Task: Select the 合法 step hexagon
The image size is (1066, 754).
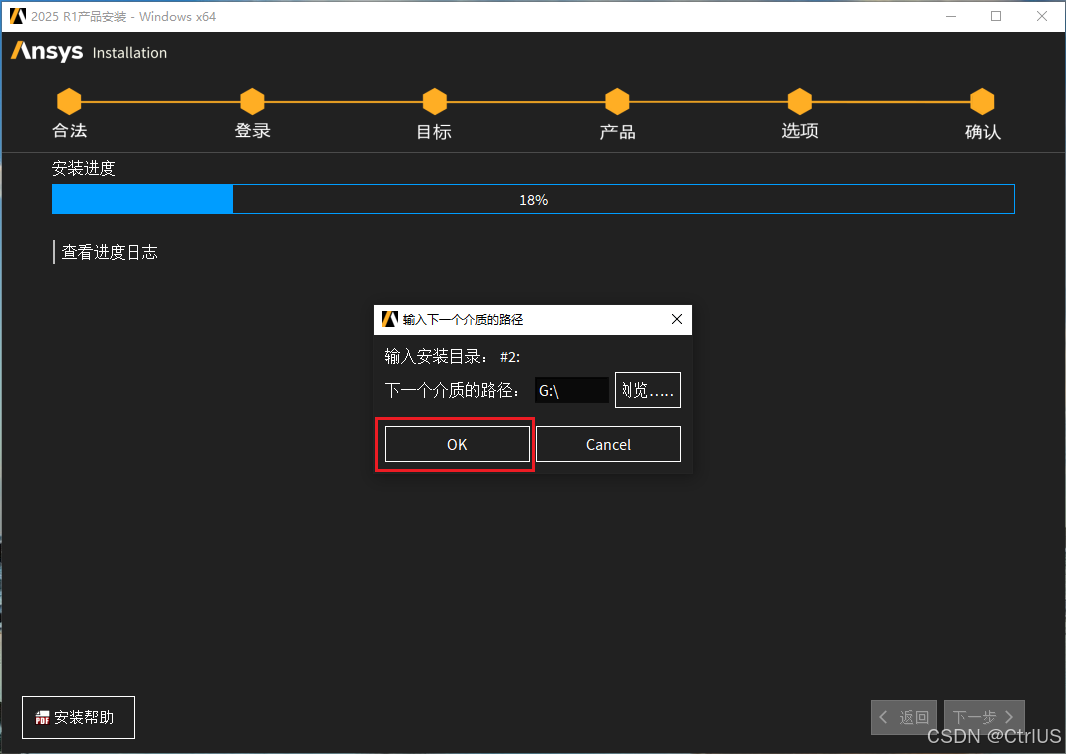Action: (x=69, y=101)
